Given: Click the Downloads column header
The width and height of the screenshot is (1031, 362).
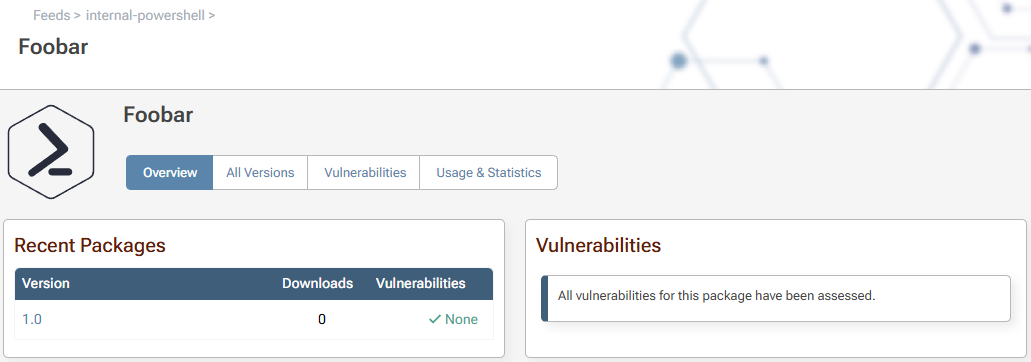Looking at the screenshot, I should [x=318, y=284].
